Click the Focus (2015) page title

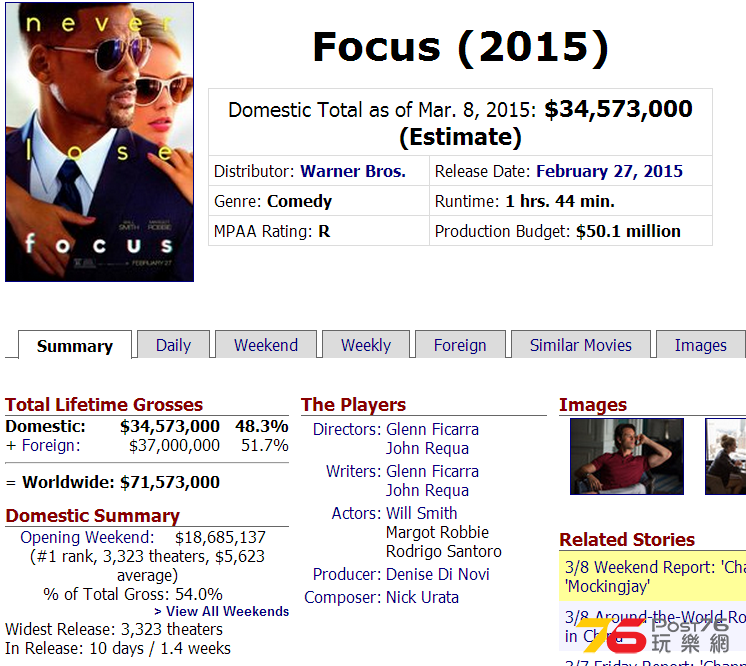[x=461, y=47]
